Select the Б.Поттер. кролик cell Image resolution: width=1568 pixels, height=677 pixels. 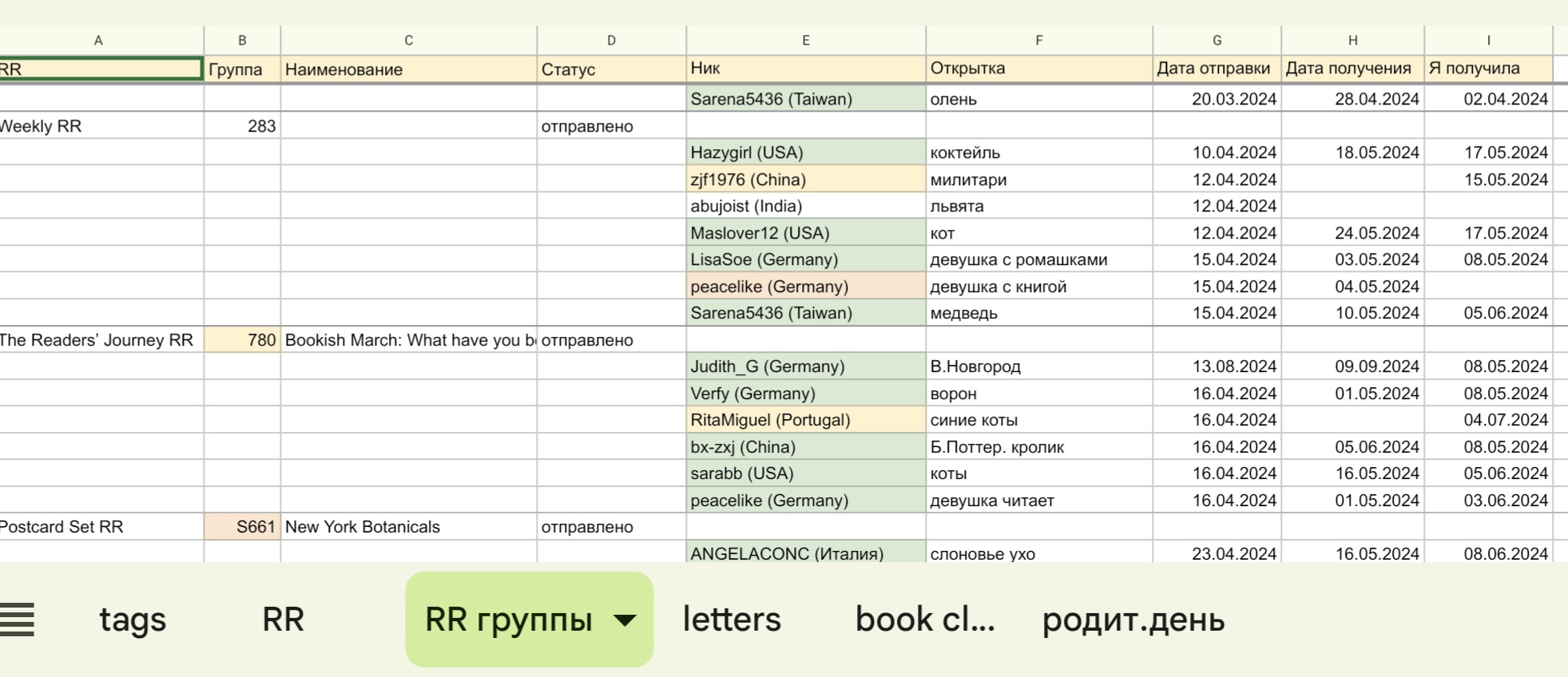(x=1039, y=447)
